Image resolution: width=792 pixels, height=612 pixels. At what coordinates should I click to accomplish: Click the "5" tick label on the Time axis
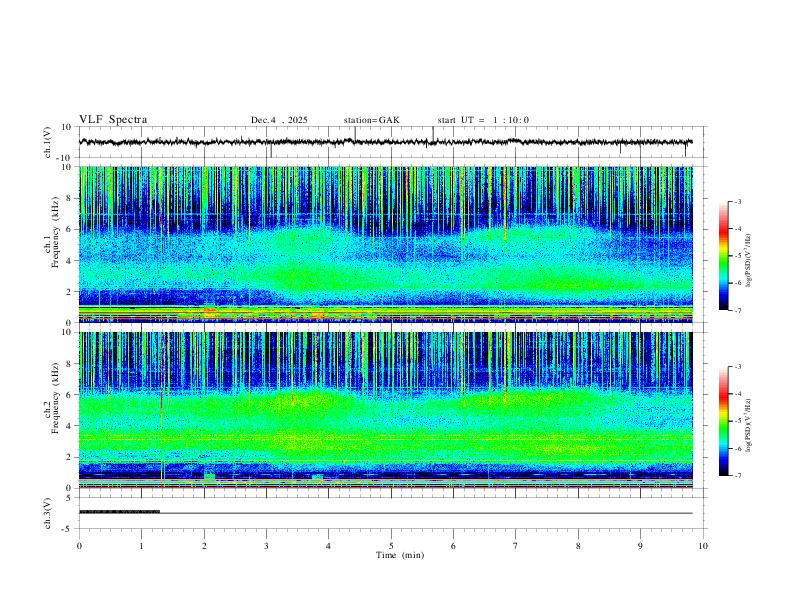(x=391, y=546)
